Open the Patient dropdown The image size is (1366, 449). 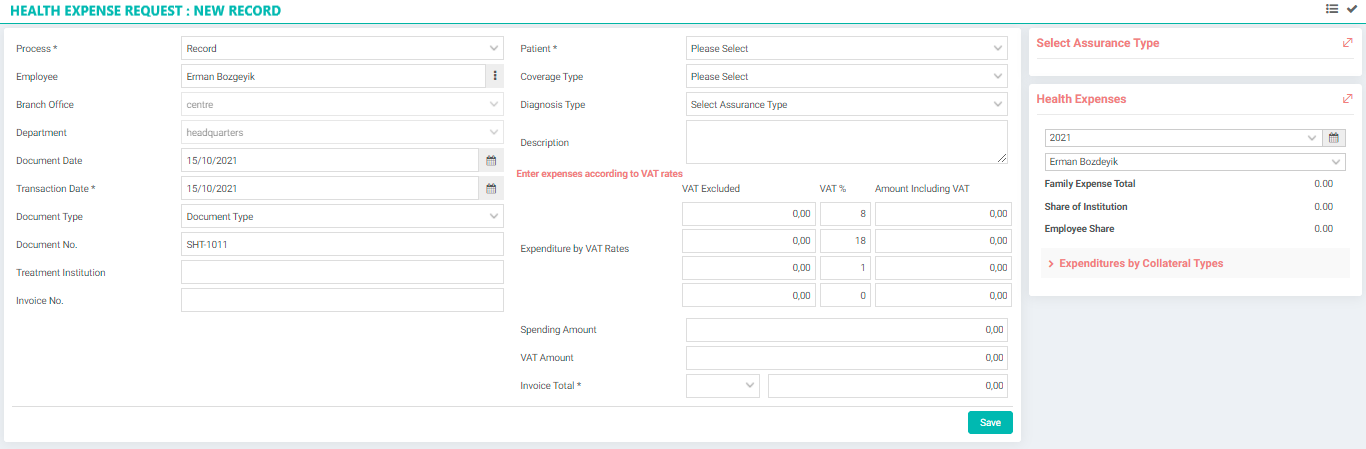pyautogui.click(x=846, y=48)
